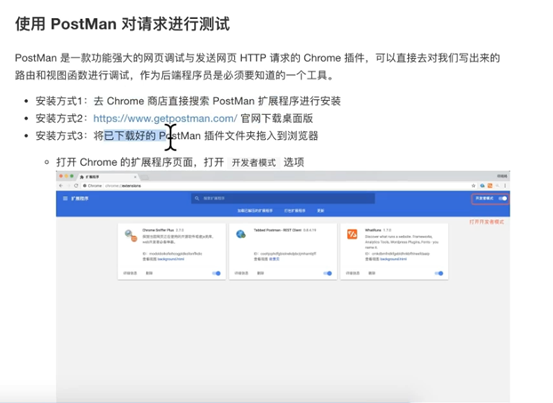
Task: Click the 更新 button in blue bar
Action: coord(320,210)
